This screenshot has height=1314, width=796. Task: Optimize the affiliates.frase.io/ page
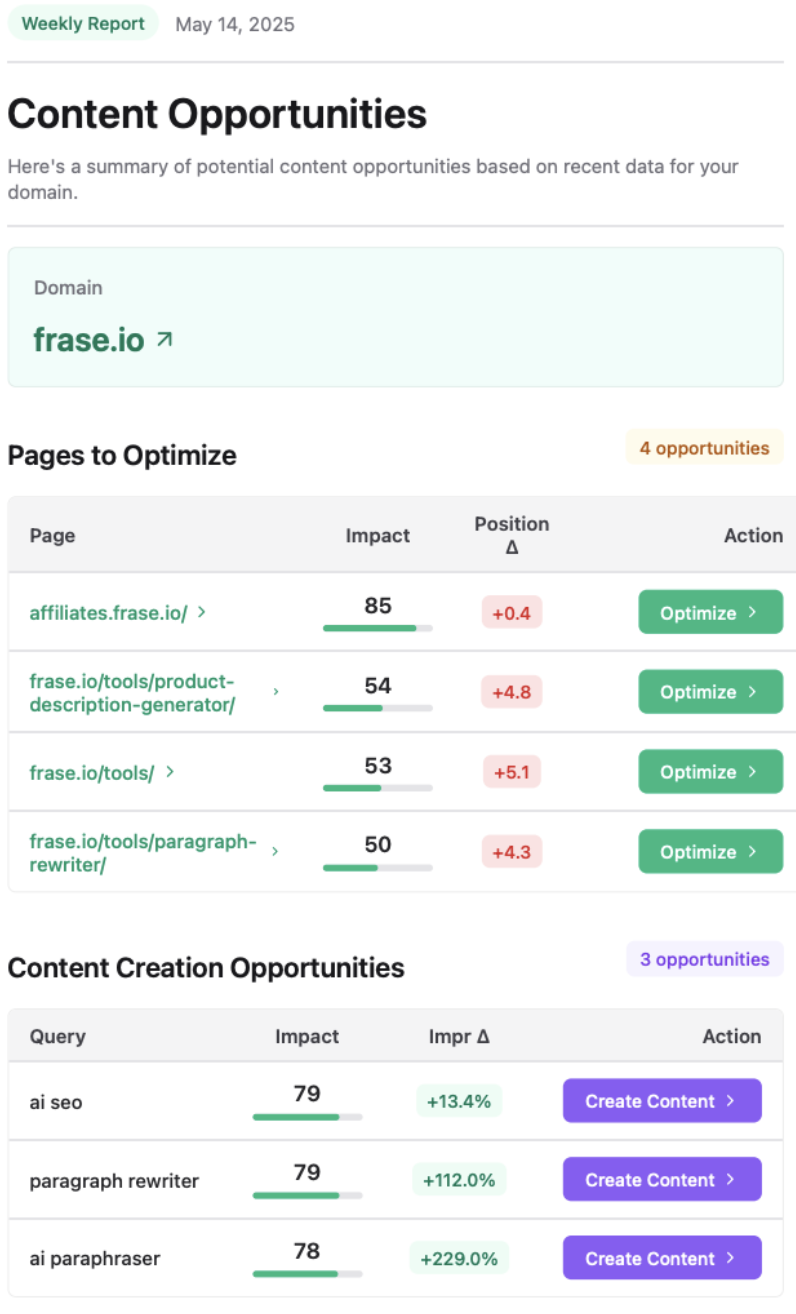point(710,612)
